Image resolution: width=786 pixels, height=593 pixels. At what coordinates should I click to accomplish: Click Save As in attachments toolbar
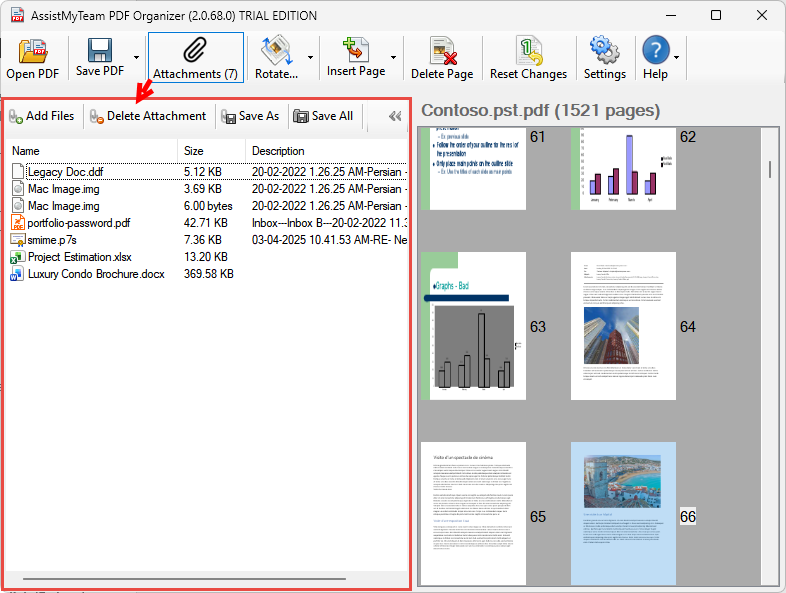pyautogui.click(x=250, y=116)
